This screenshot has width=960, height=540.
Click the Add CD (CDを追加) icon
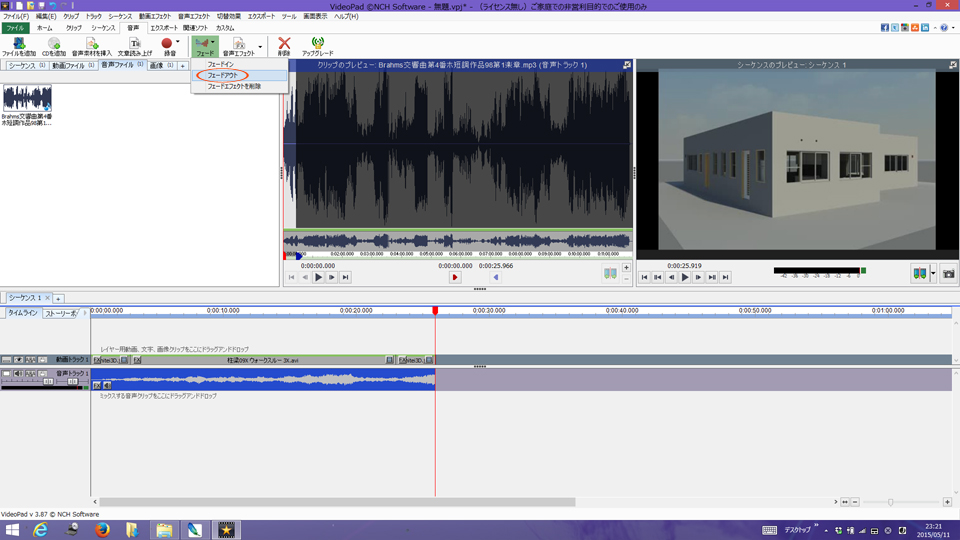click(54, 46)
